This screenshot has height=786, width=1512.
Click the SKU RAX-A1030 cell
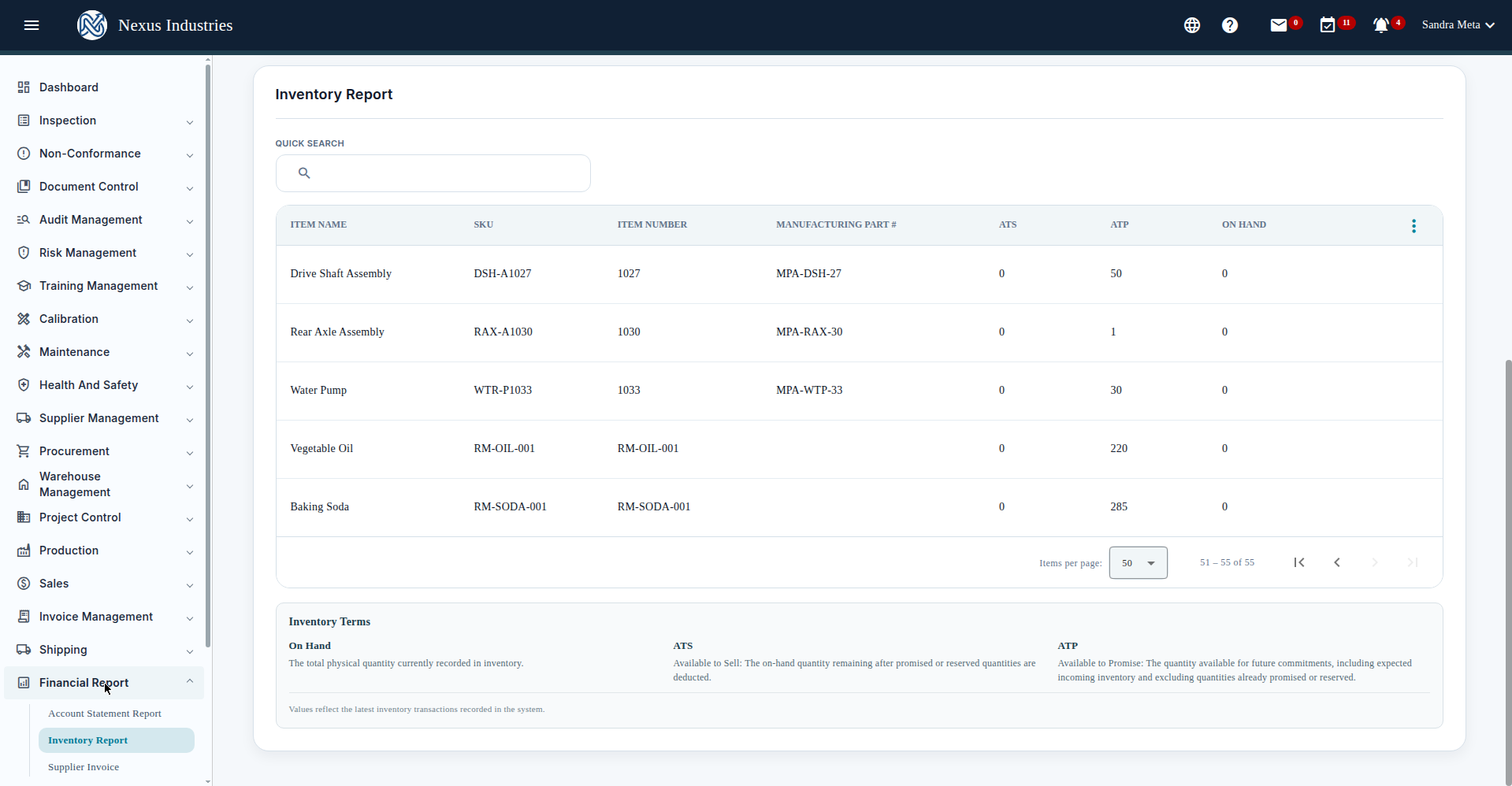coord(503,332)
